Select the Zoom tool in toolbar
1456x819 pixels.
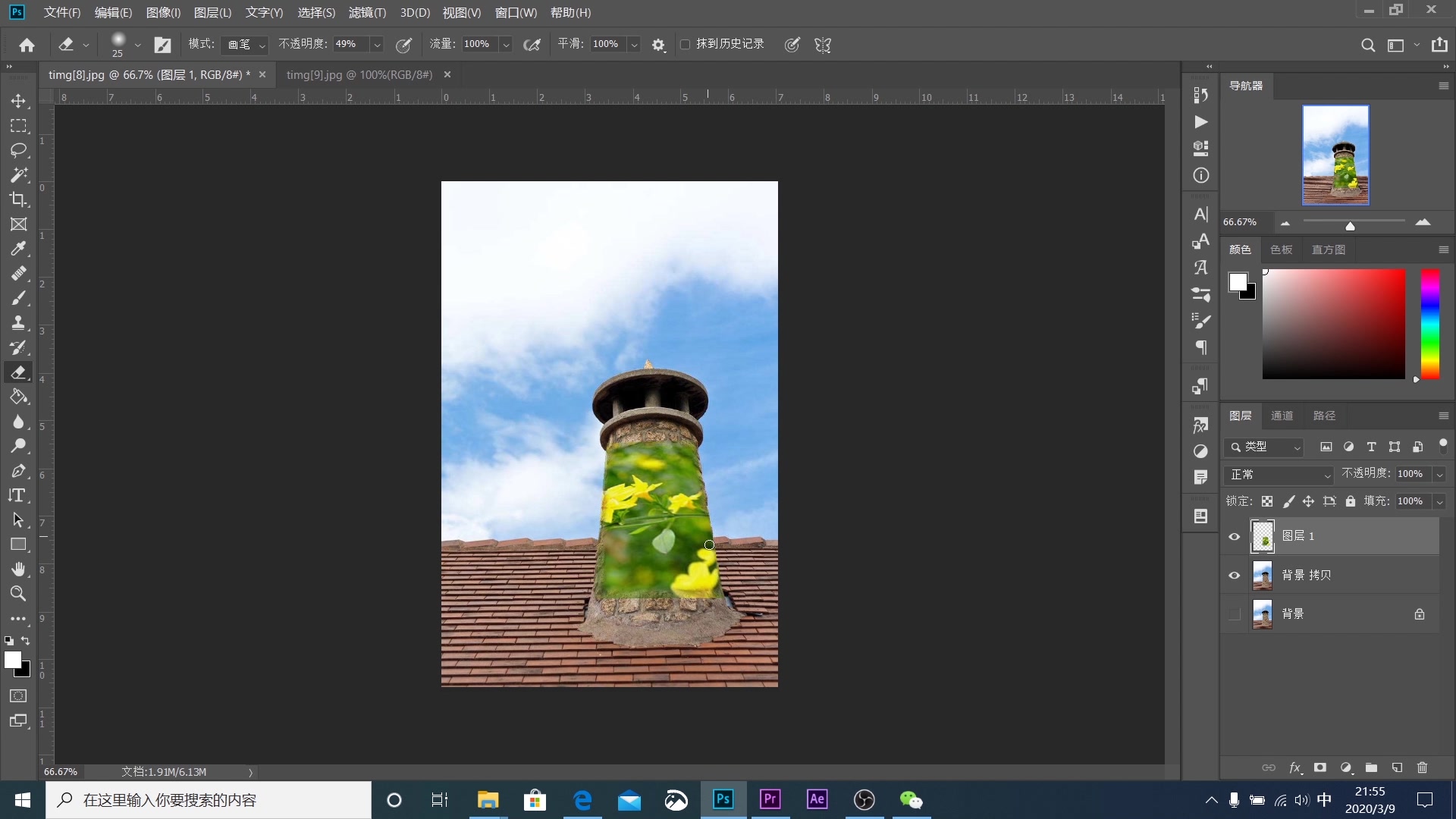tap(18, 594)
